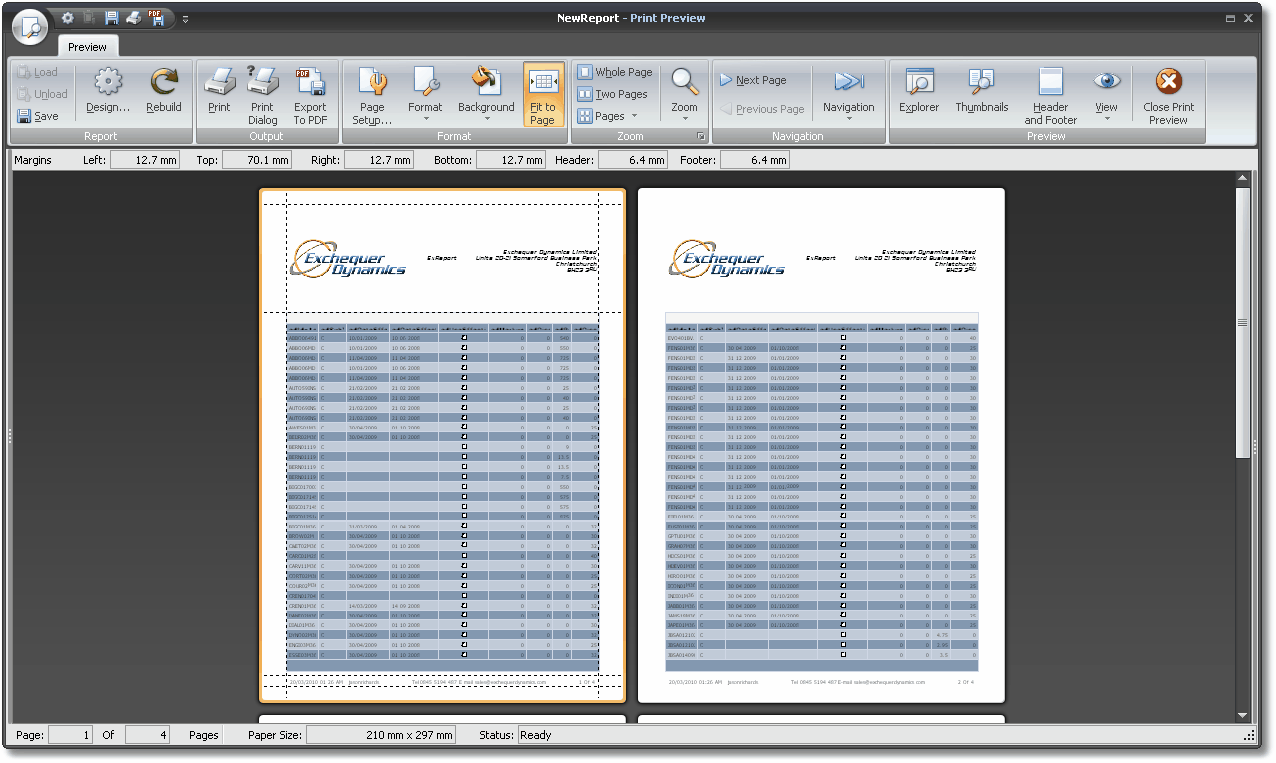This screenshot has height=763, width=1276.
Task: Open Page Setup
Action: click(x=372, y=95)
